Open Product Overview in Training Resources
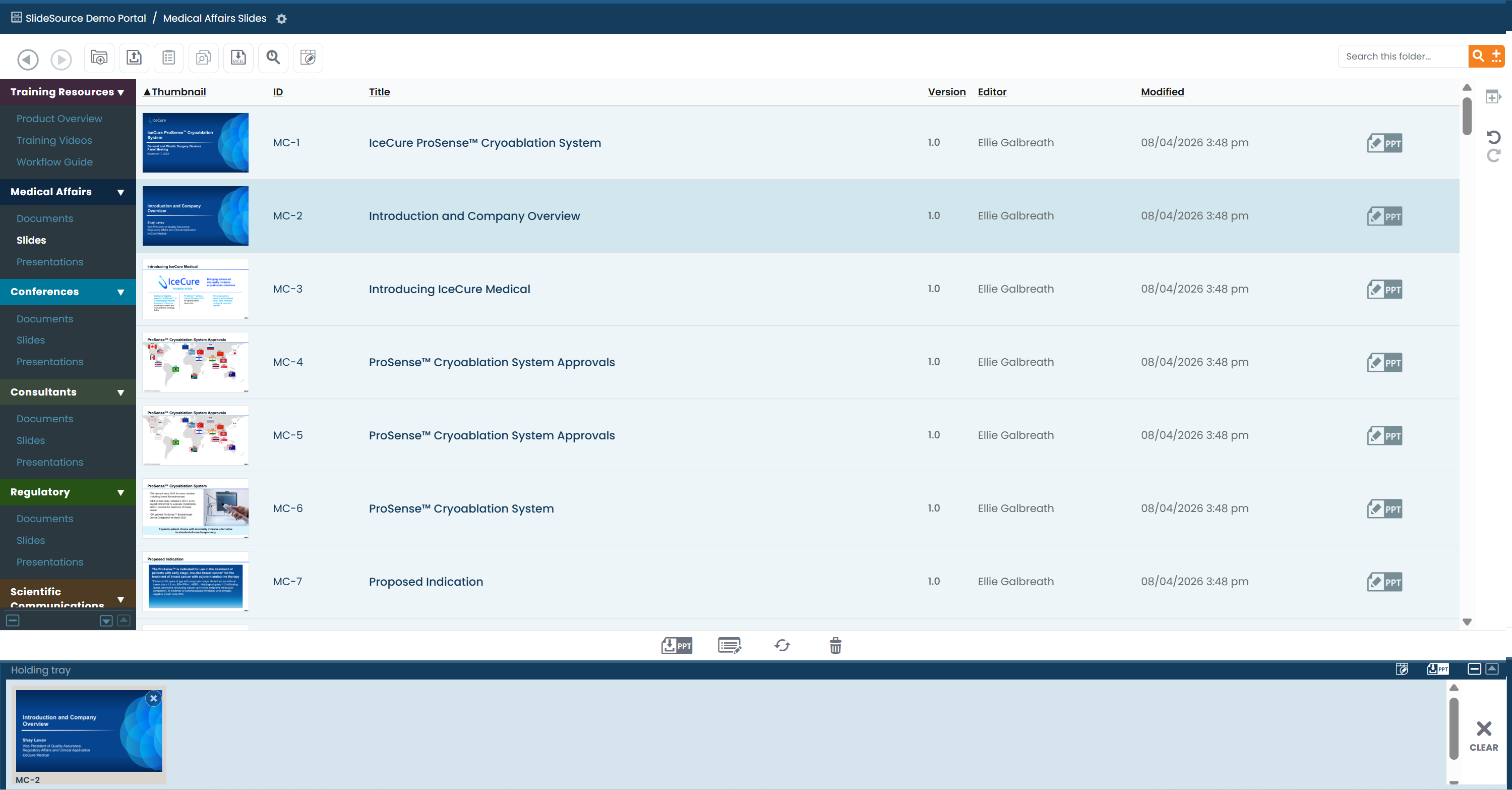This screenshot has width=1512, height=790. 59,119
